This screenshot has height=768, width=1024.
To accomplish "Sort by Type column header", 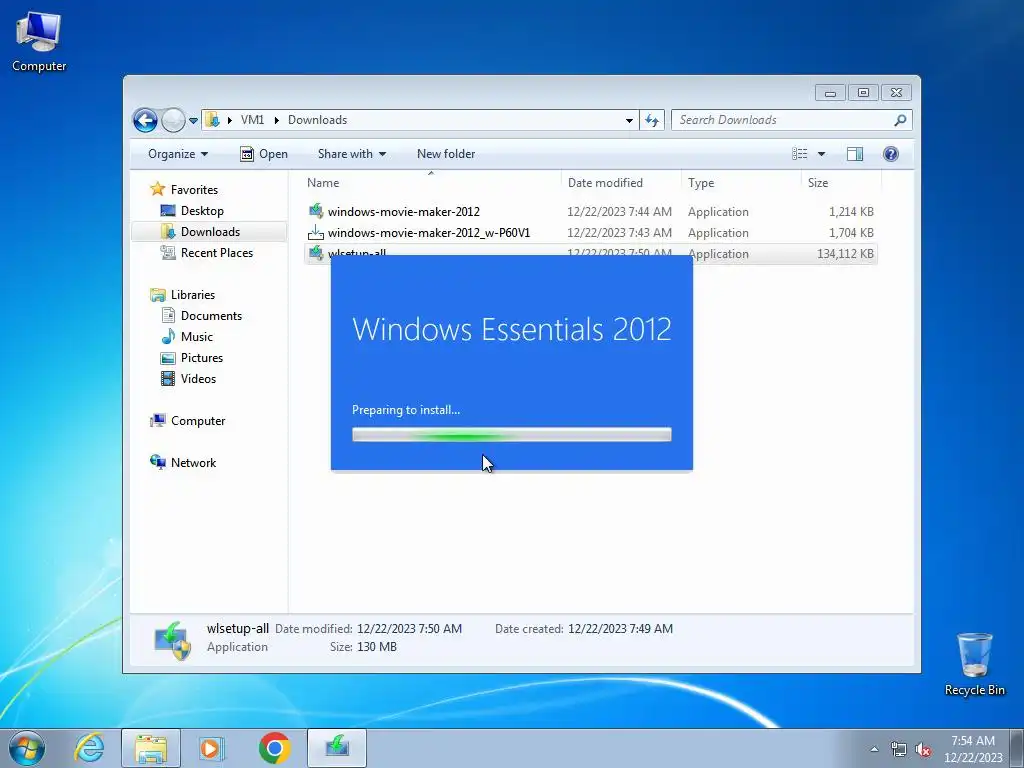I will coord(741,183).
